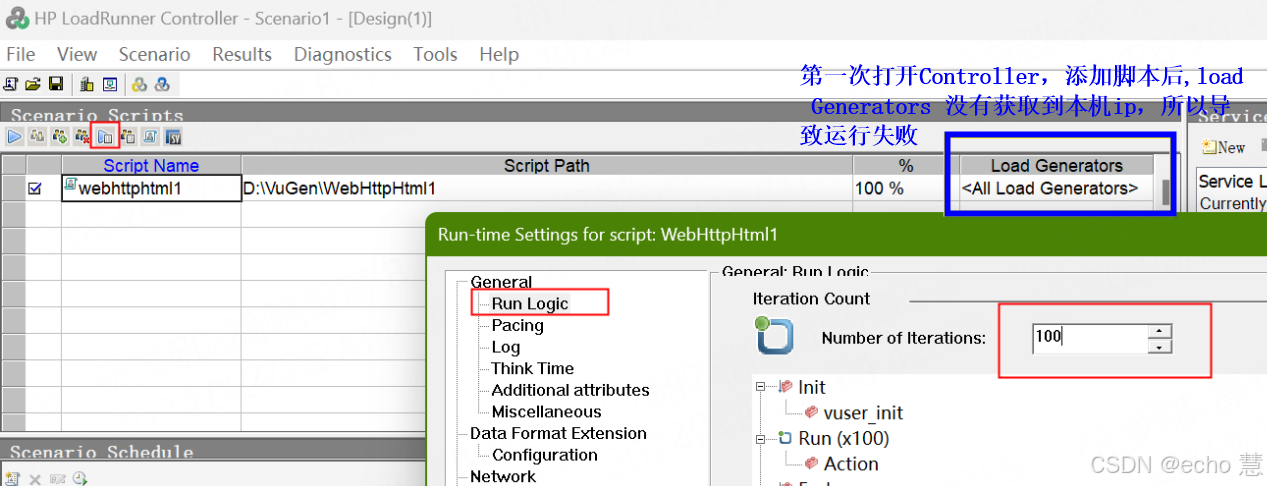Click the script icon beside webhttphtml1

(x=70, y=186)
